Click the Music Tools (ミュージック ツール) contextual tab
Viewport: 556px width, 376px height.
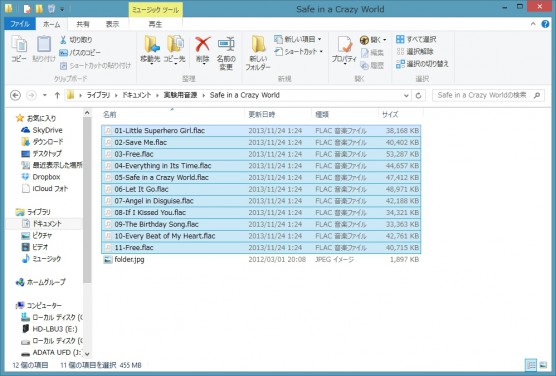coord(155,10)
